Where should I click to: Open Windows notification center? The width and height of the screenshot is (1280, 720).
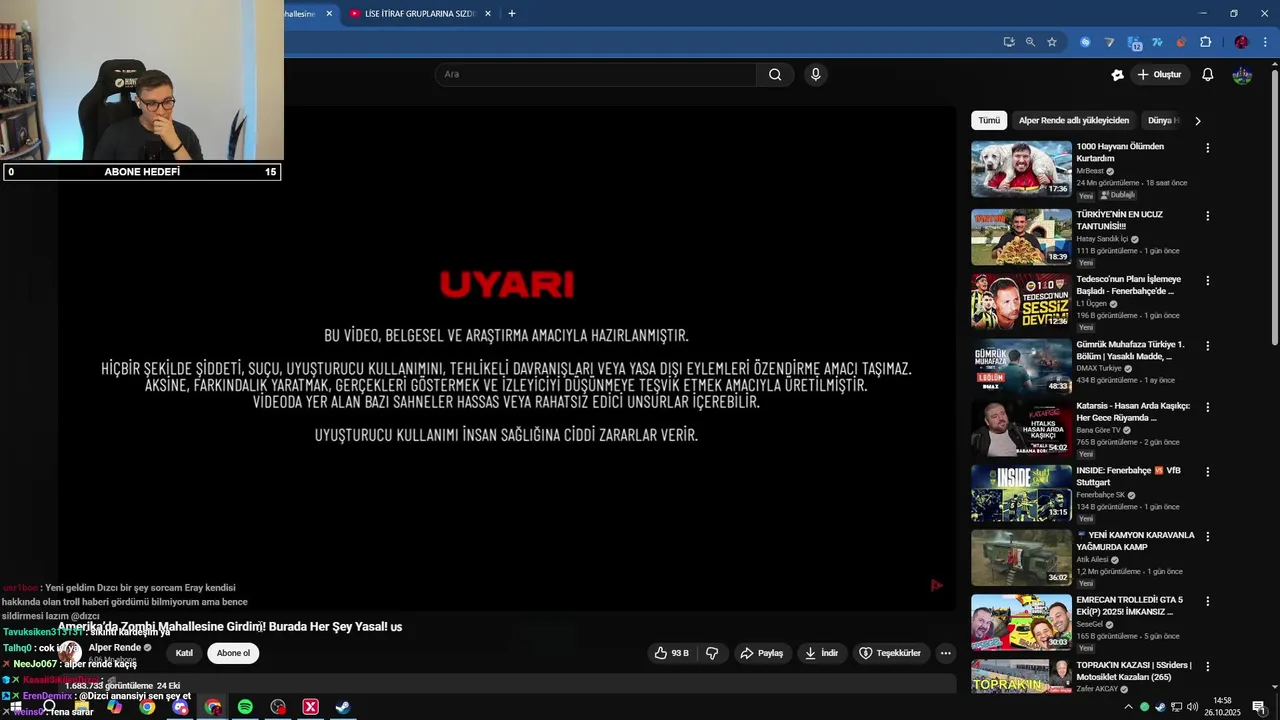tap(1259, 707)
